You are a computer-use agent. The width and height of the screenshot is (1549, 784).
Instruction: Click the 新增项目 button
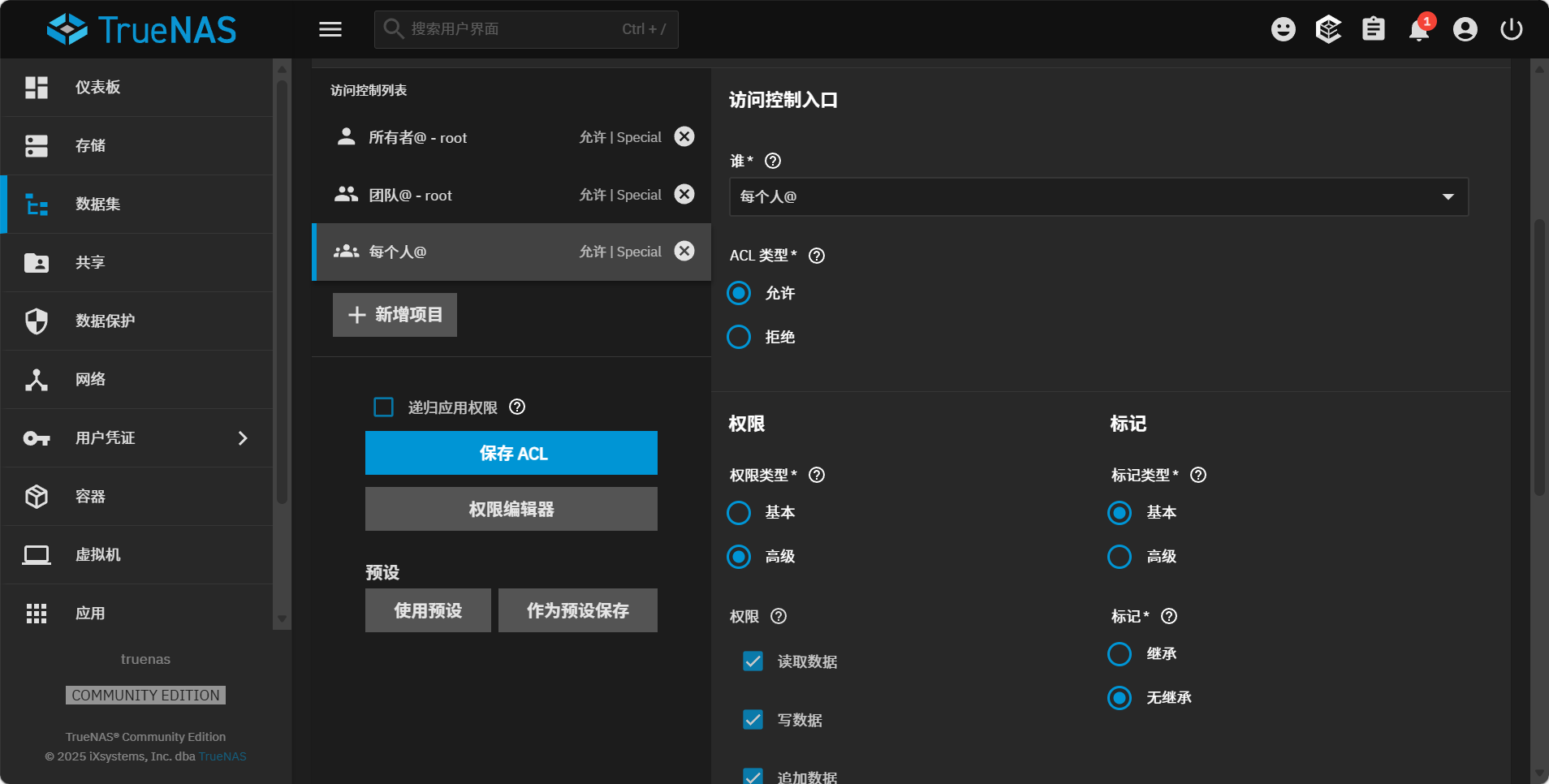[x=395, y=315]
